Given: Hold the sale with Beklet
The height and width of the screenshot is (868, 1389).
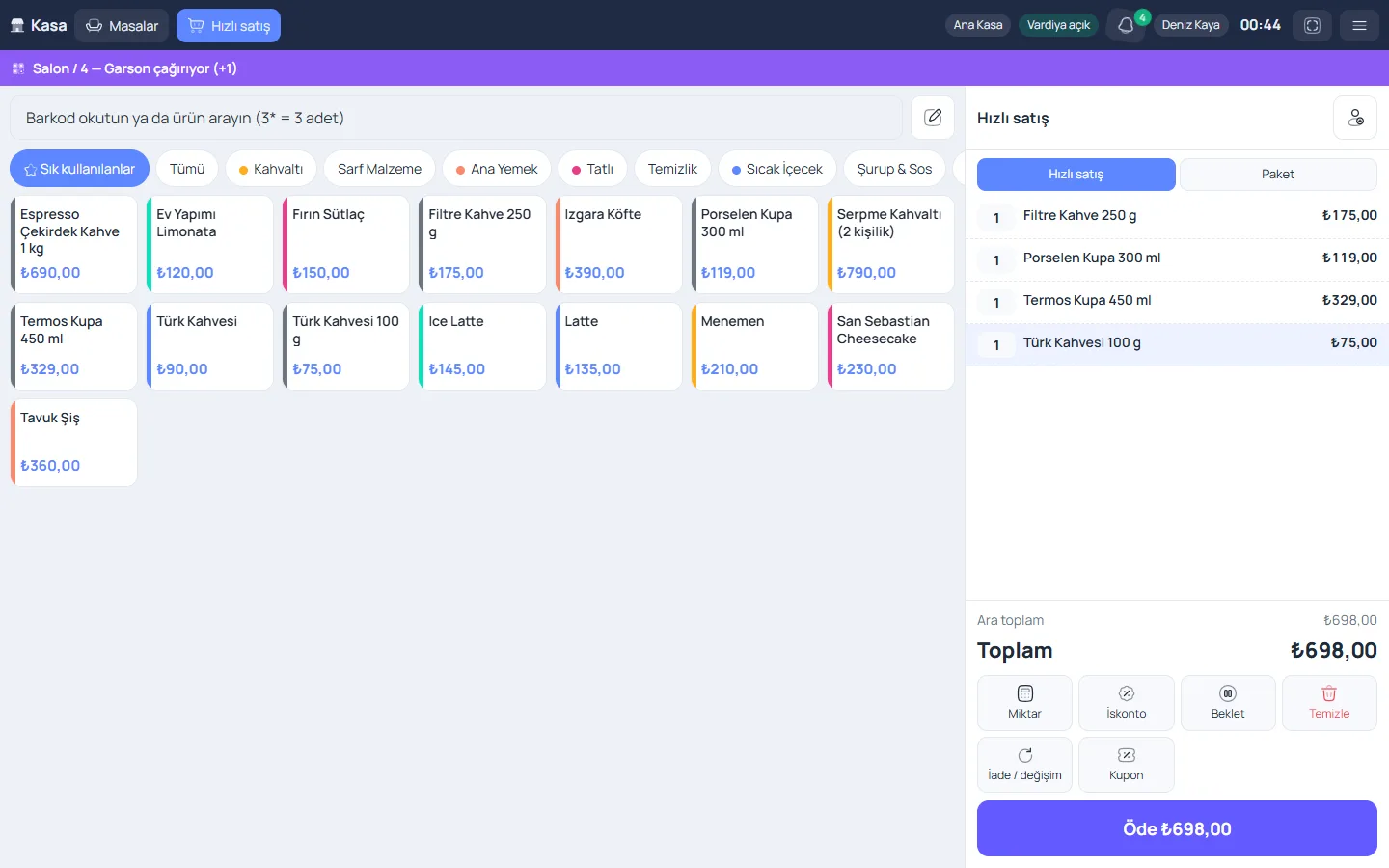Looking at the screenshot, I should point(1228,703).
